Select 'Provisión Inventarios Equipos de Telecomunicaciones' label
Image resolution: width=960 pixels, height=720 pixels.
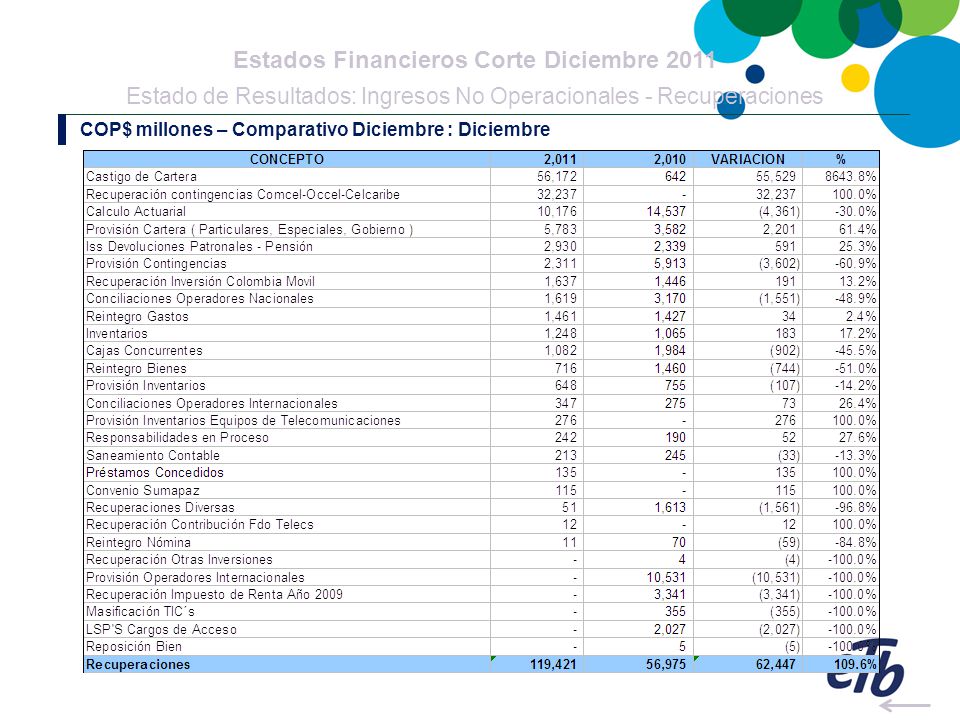coord(243,421)
